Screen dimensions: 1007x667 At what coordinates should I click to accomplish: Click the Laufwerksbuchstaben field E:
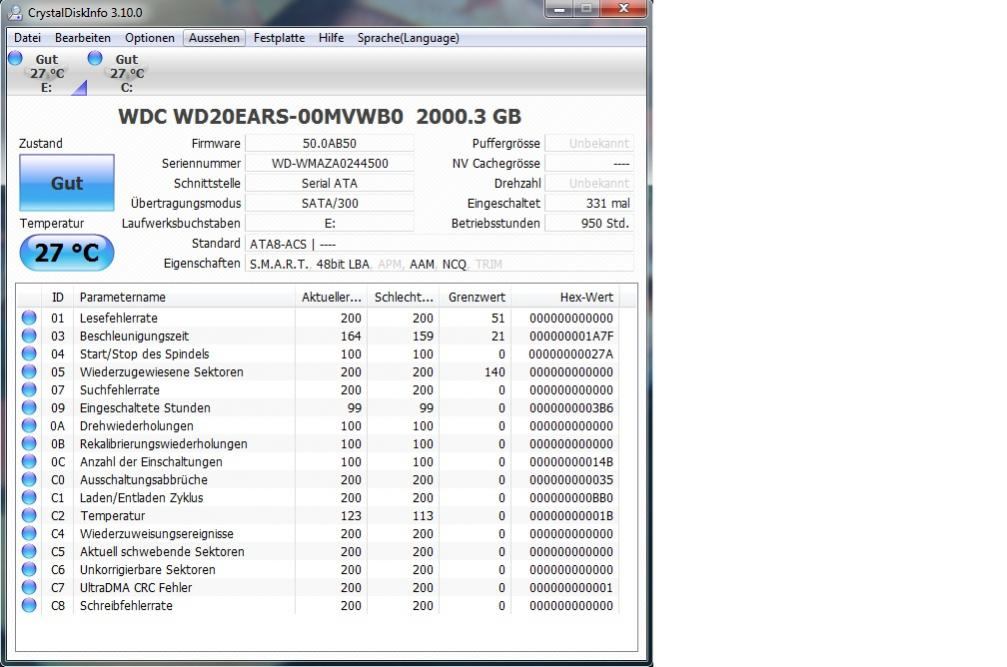coord(329,223)
